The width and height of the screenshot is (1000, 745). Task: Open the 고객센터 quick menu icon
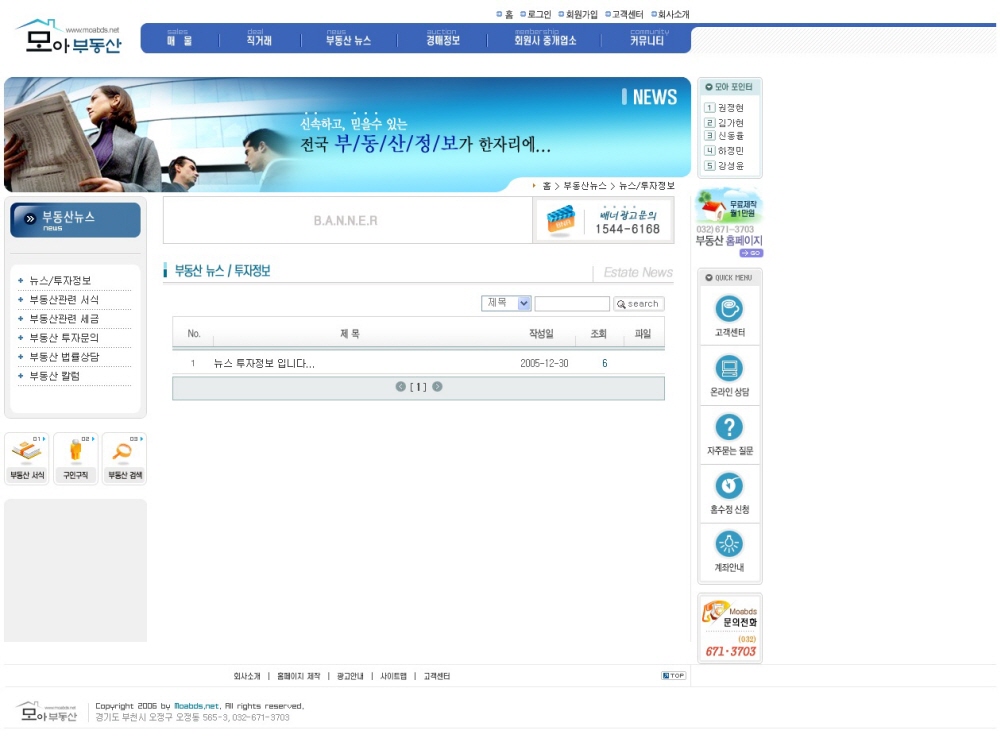click(x=729, y=309)
